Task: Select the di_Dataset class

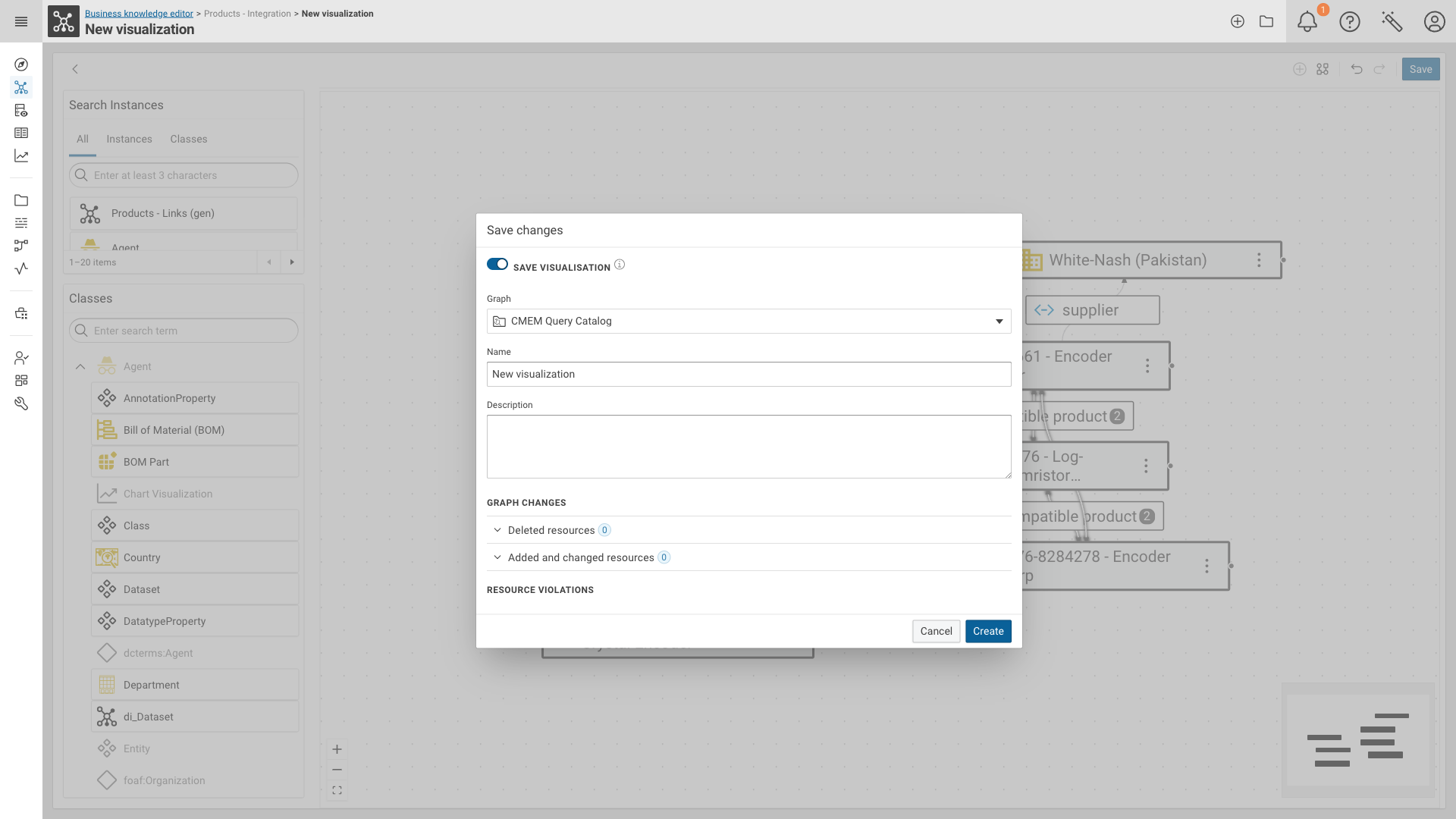Action: [x=195, y=717]
